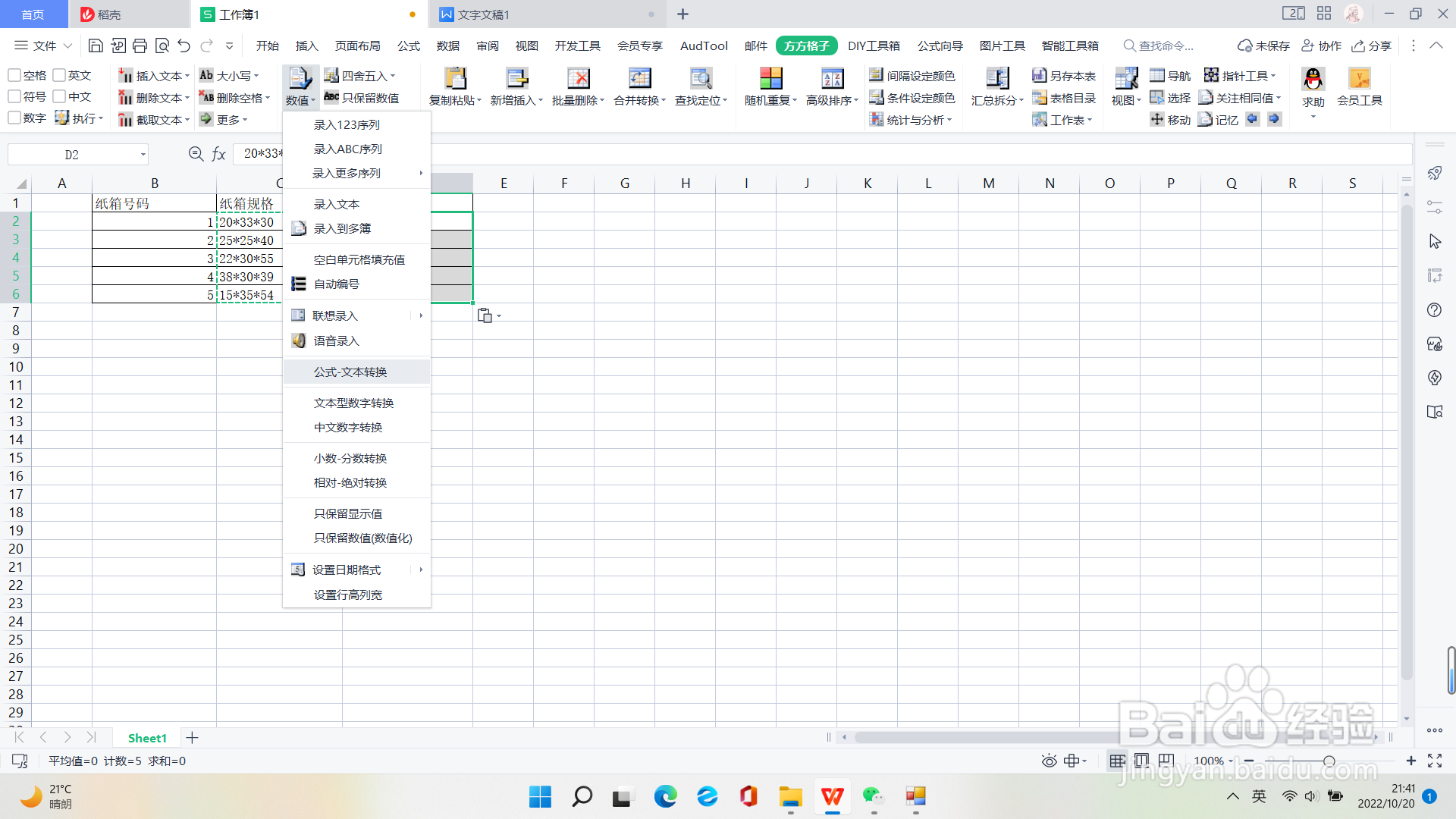1456x819 pixels.
Task: Open the Name Box dropdown
Action: click(143, 154)
